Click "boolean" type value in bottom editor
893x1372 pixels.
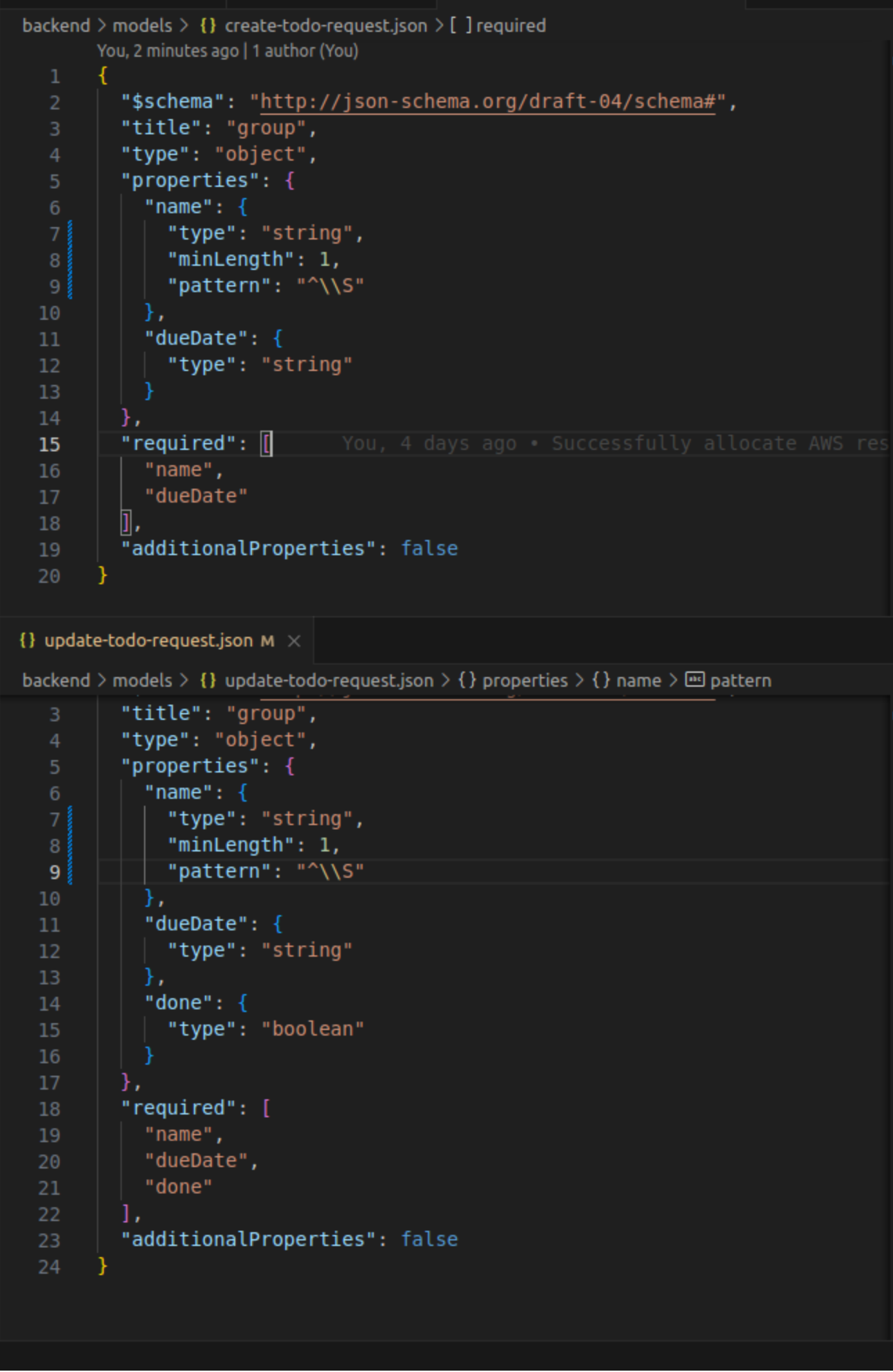click(313, 1029)
